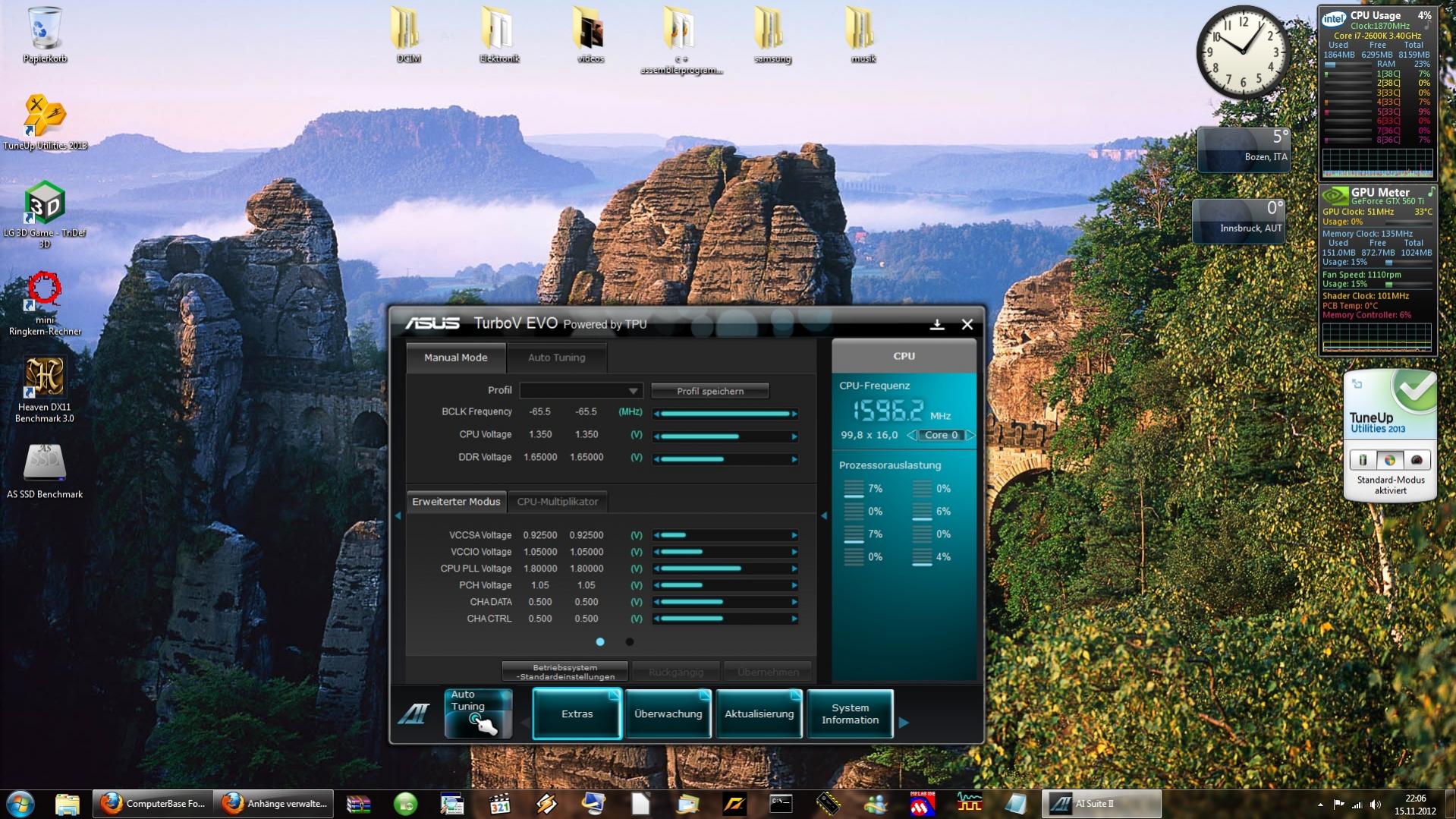Launch Auto Tuning hand-pointer button

pyautogui.click(x=478, y=713)
